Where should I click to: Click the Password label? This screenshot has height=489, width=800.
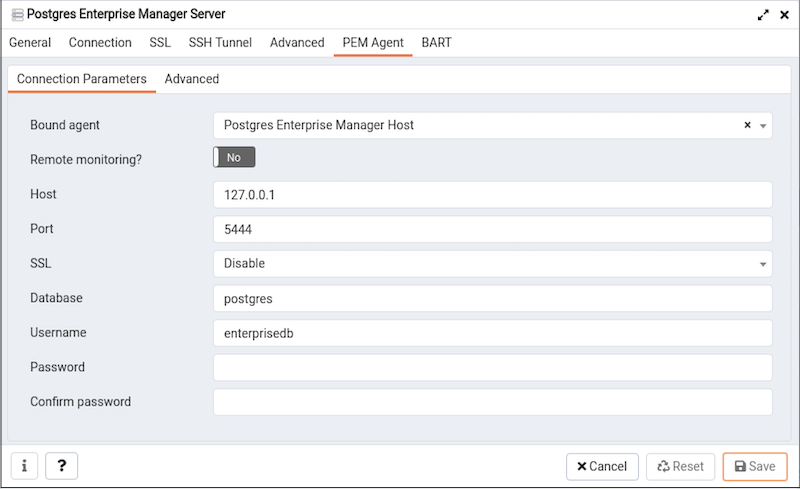[x=58, y=367]
